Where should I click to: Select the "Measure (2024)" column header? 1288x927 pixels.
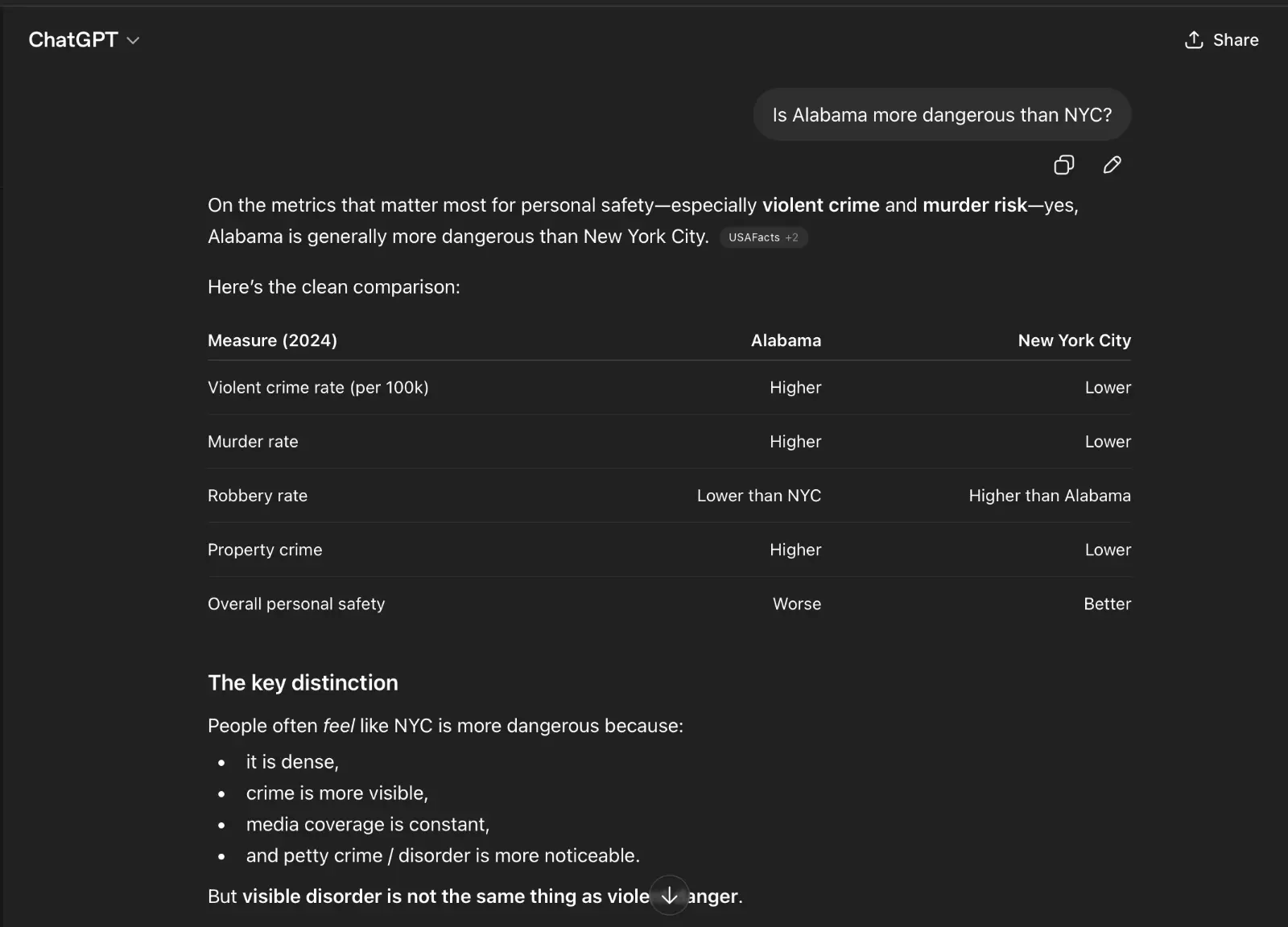click(272, 340)
